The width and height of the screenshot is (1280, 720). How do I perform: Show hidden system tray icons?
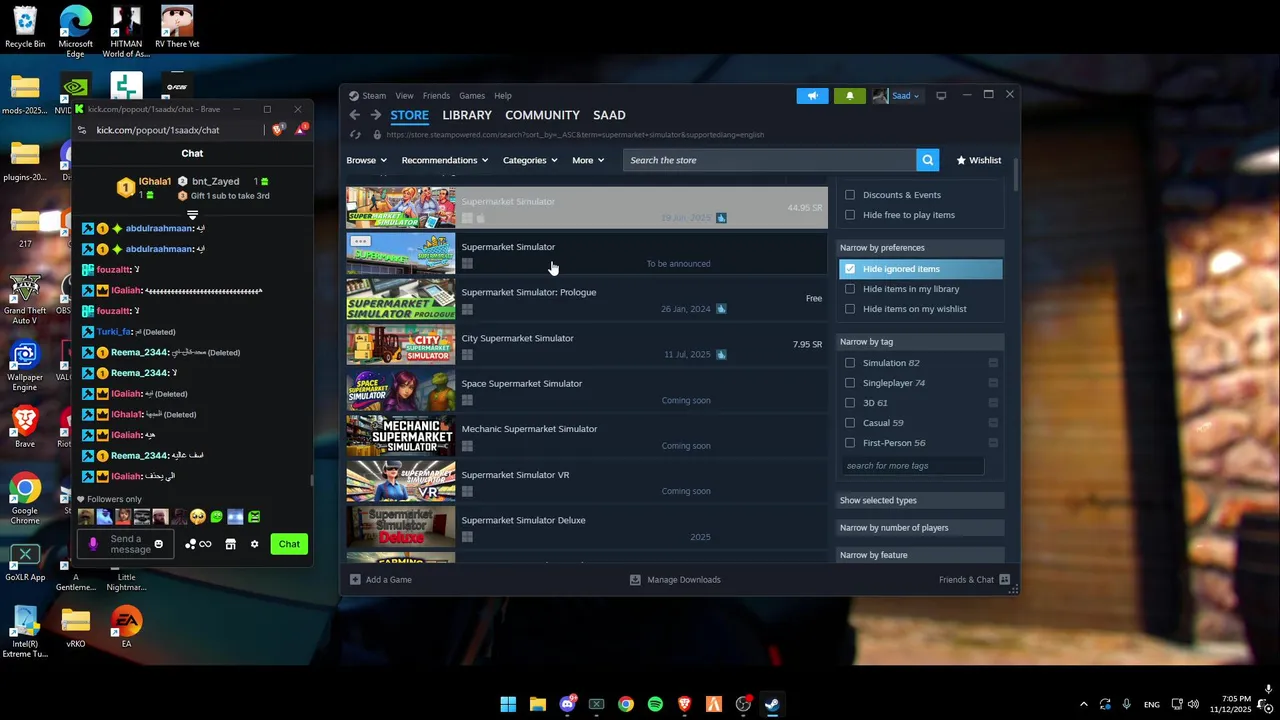click(x=1083, y=704)
